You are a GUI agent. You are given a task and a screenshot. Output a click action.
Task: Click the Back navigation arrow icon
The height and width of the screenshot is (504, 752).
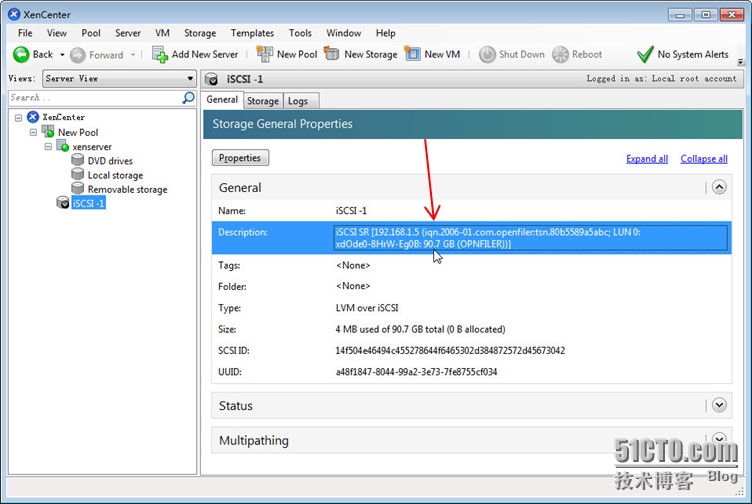(20, 54)
